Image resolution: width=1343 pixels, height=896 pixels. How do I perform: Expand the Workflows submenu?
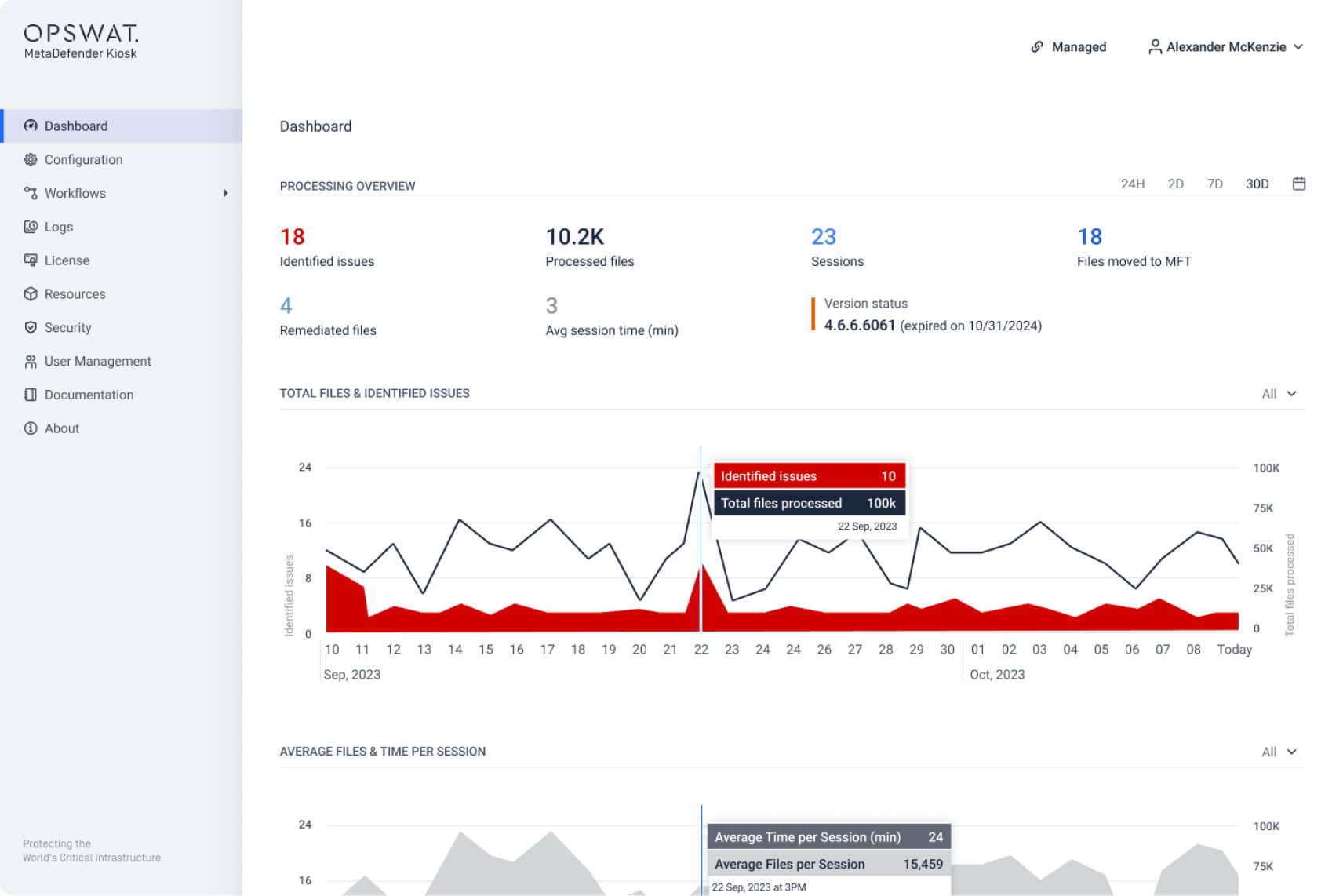coord(227,192)
